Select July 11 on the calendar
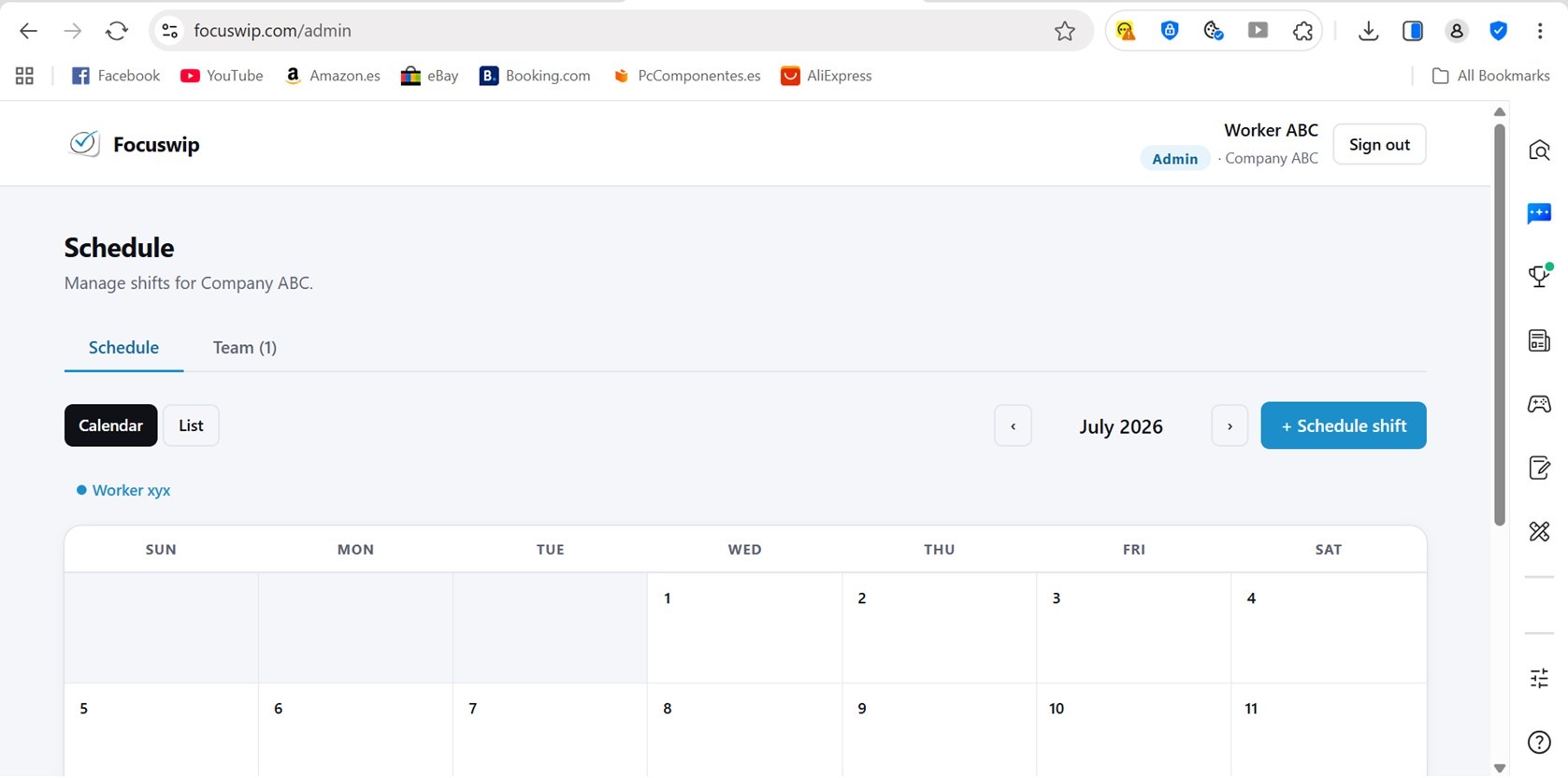Viewport: 1568px width, 778px height. [x=1329, y=730]
